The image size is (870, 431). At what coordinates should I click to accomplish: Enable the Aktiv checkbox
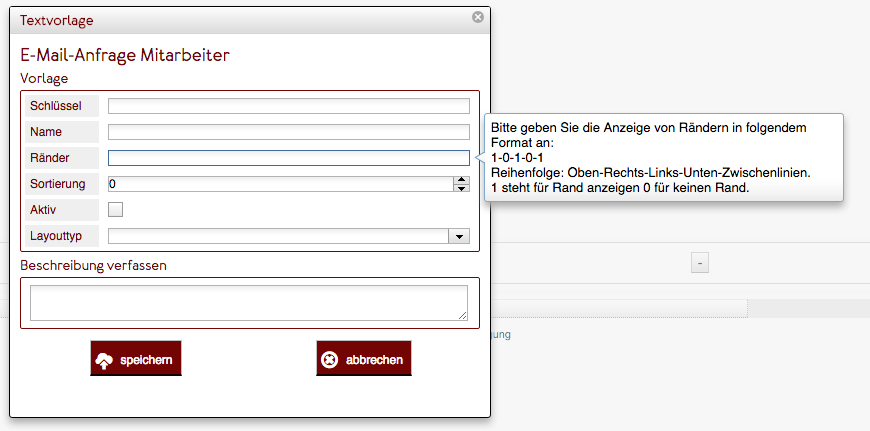tap(115, 210)
